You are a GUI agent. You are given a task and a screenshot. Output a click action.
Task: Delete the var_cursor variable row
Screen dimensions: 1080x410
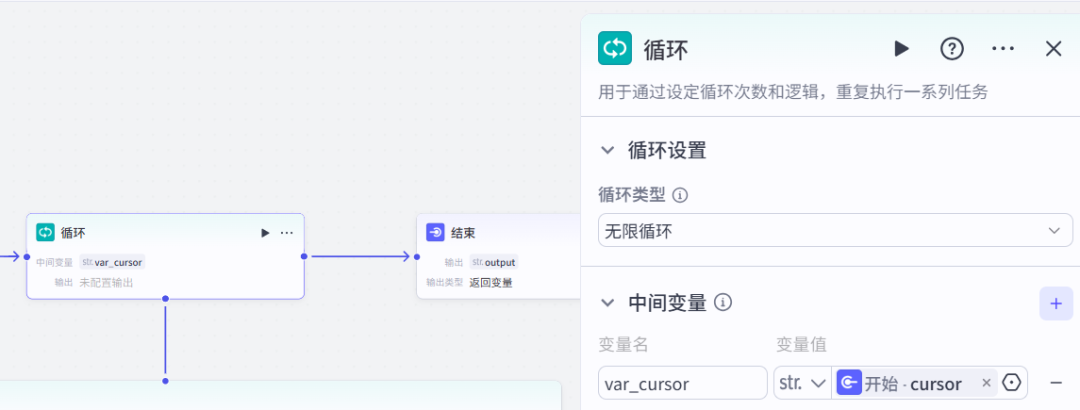coord(1056,382)
